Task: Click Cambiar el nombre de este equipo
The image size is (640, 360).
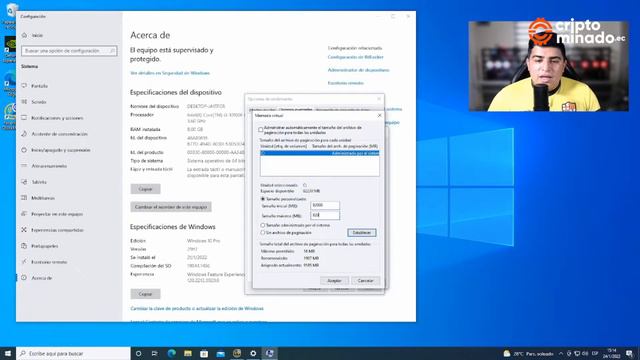Action: [x=171, y=207]
